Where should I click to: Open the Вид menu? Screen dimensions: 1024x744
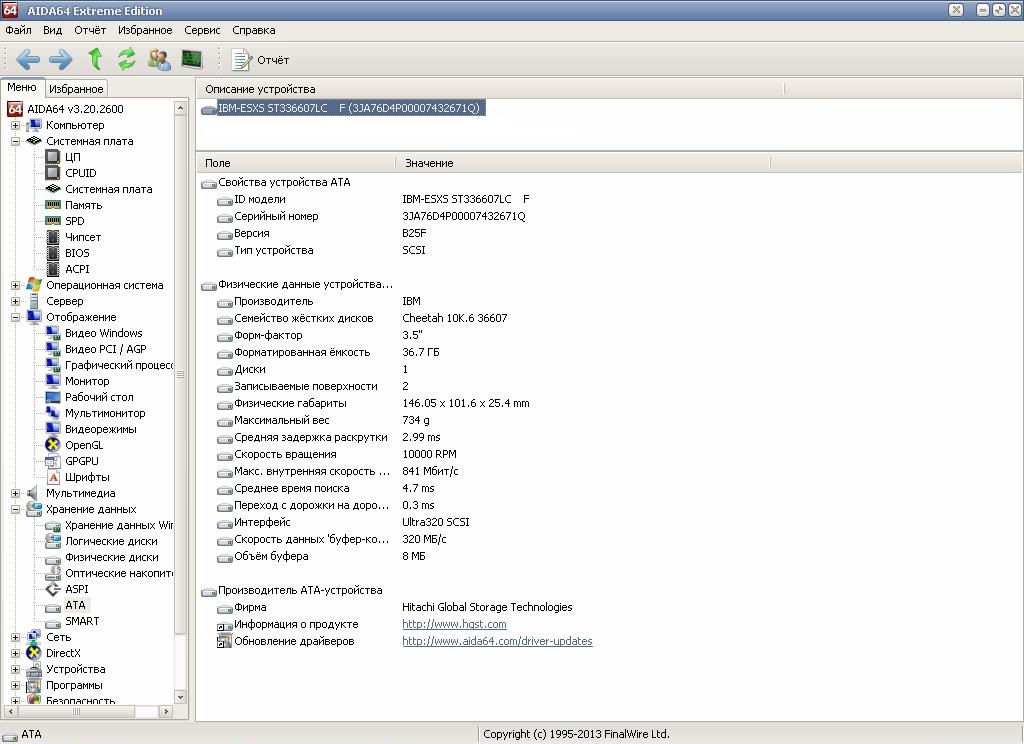point(52,30)
